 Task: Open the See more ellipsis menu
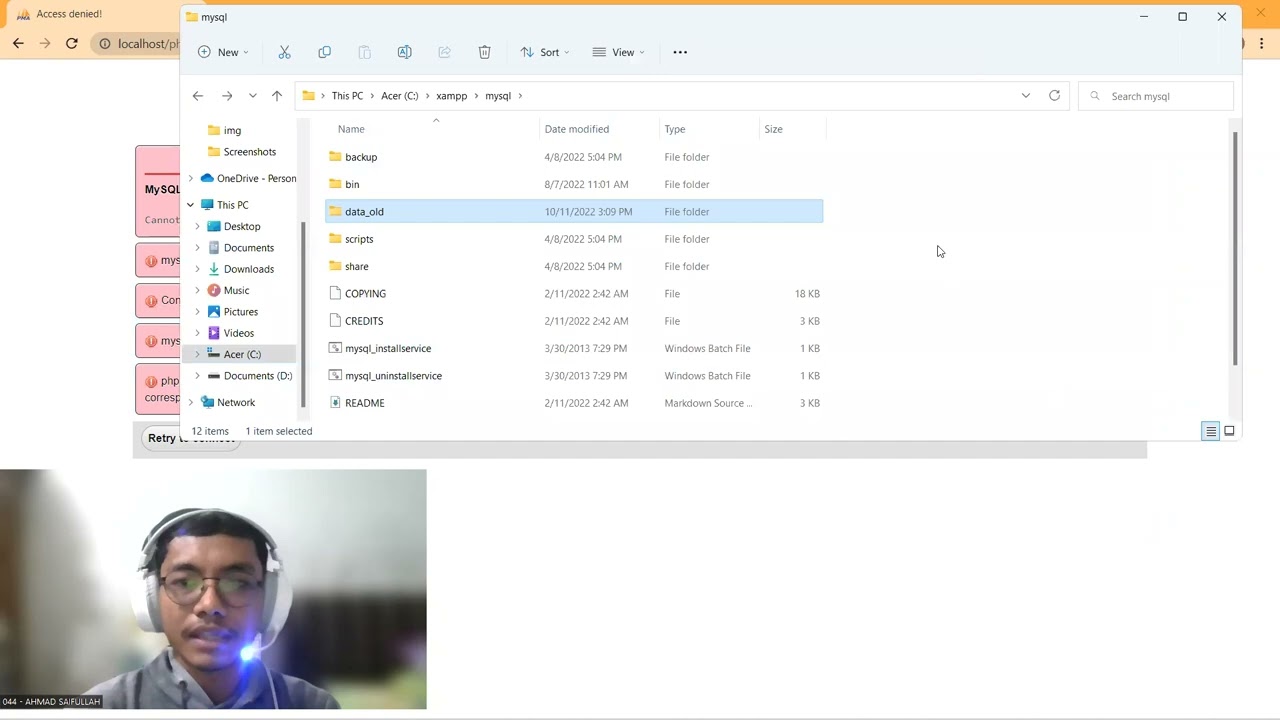click(680, 52)
